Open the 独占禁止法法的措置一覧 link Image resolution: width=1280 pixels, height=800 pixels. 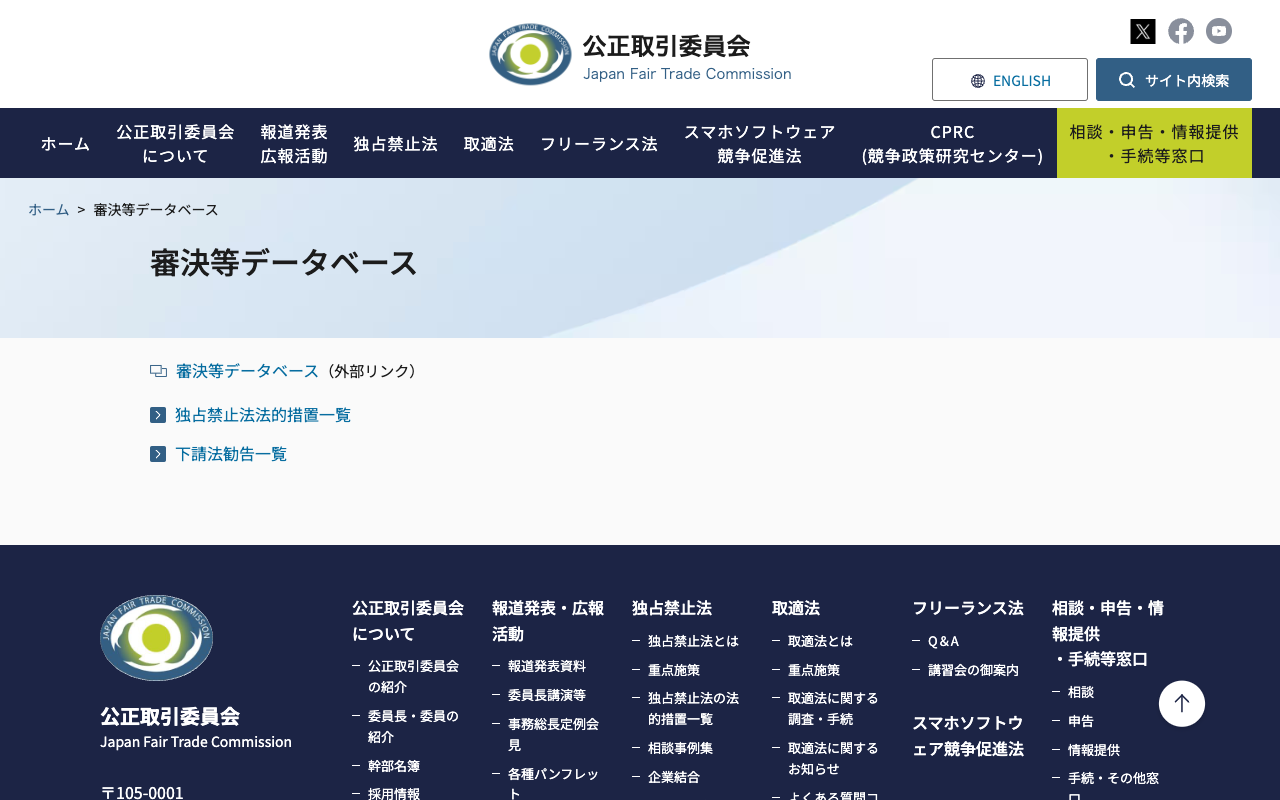(x=263, y=415)
